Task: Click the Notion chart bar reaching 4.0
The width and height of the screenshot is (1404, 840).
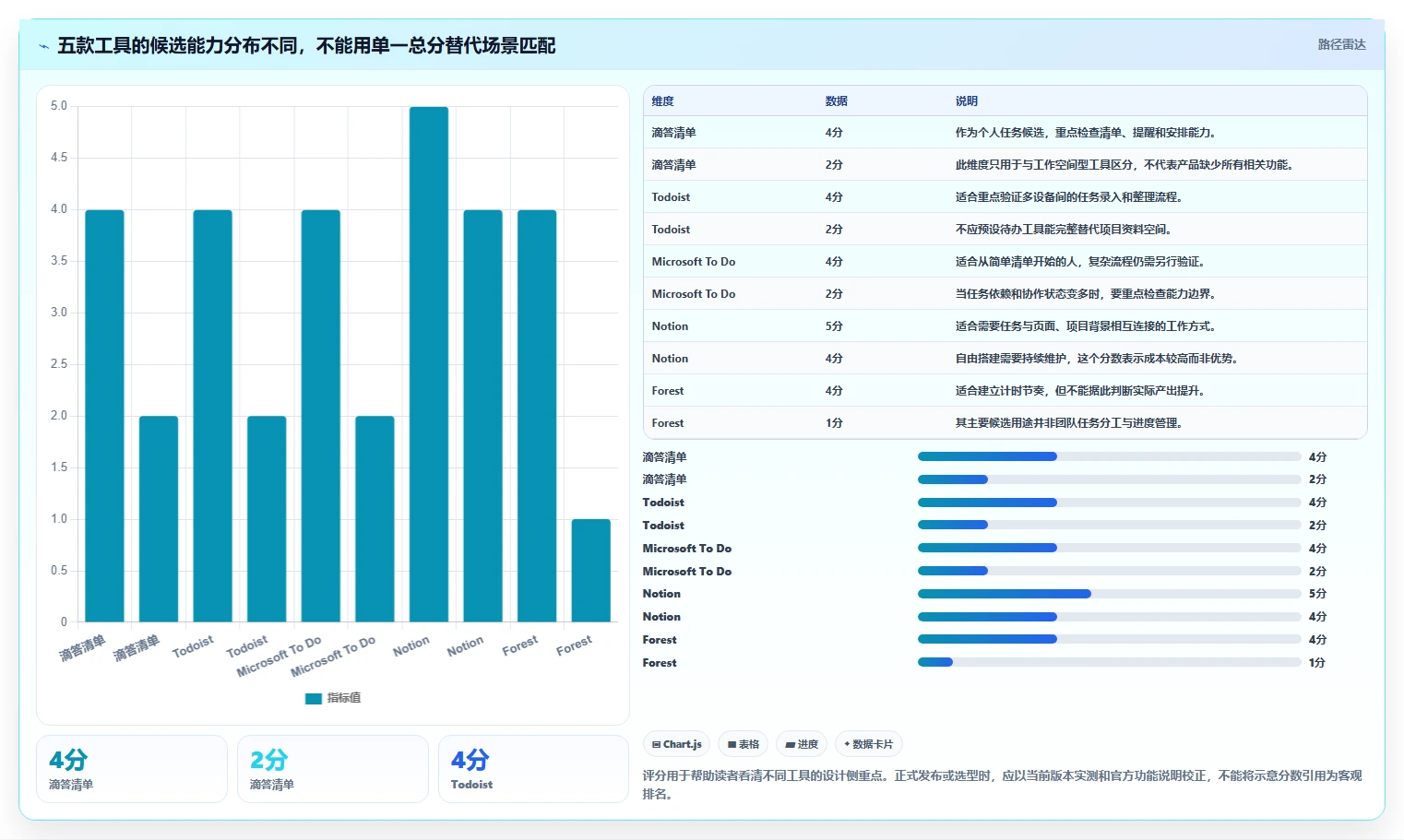Action: point(482,416)
